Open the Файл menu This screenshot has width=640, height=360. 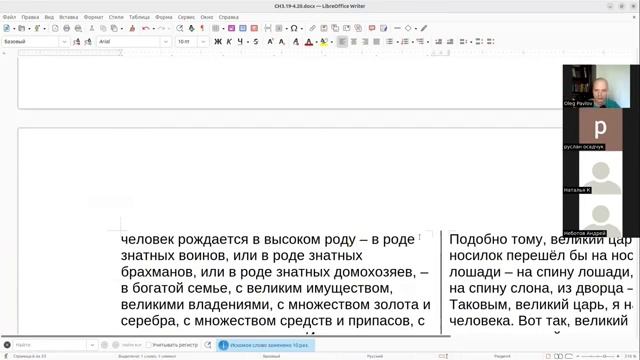[9, 17]
